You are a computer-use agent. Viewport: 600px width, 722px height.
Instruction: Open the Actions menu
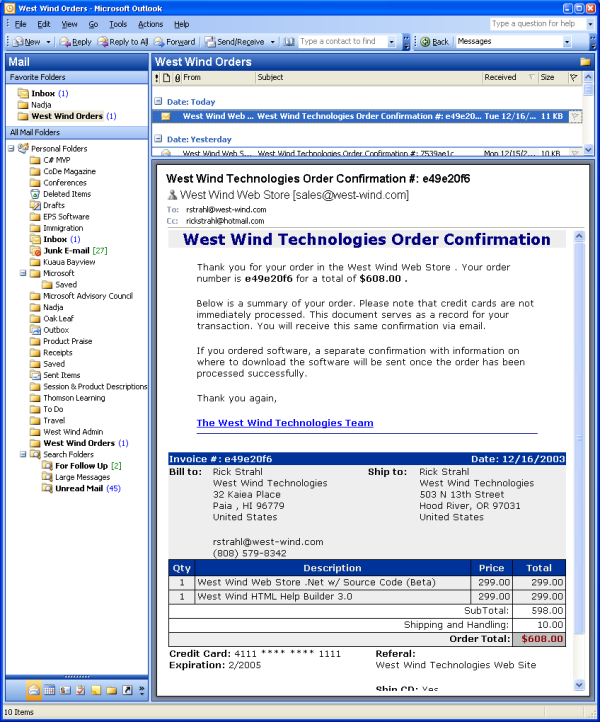pyautogui.click(x=150, y=23)
